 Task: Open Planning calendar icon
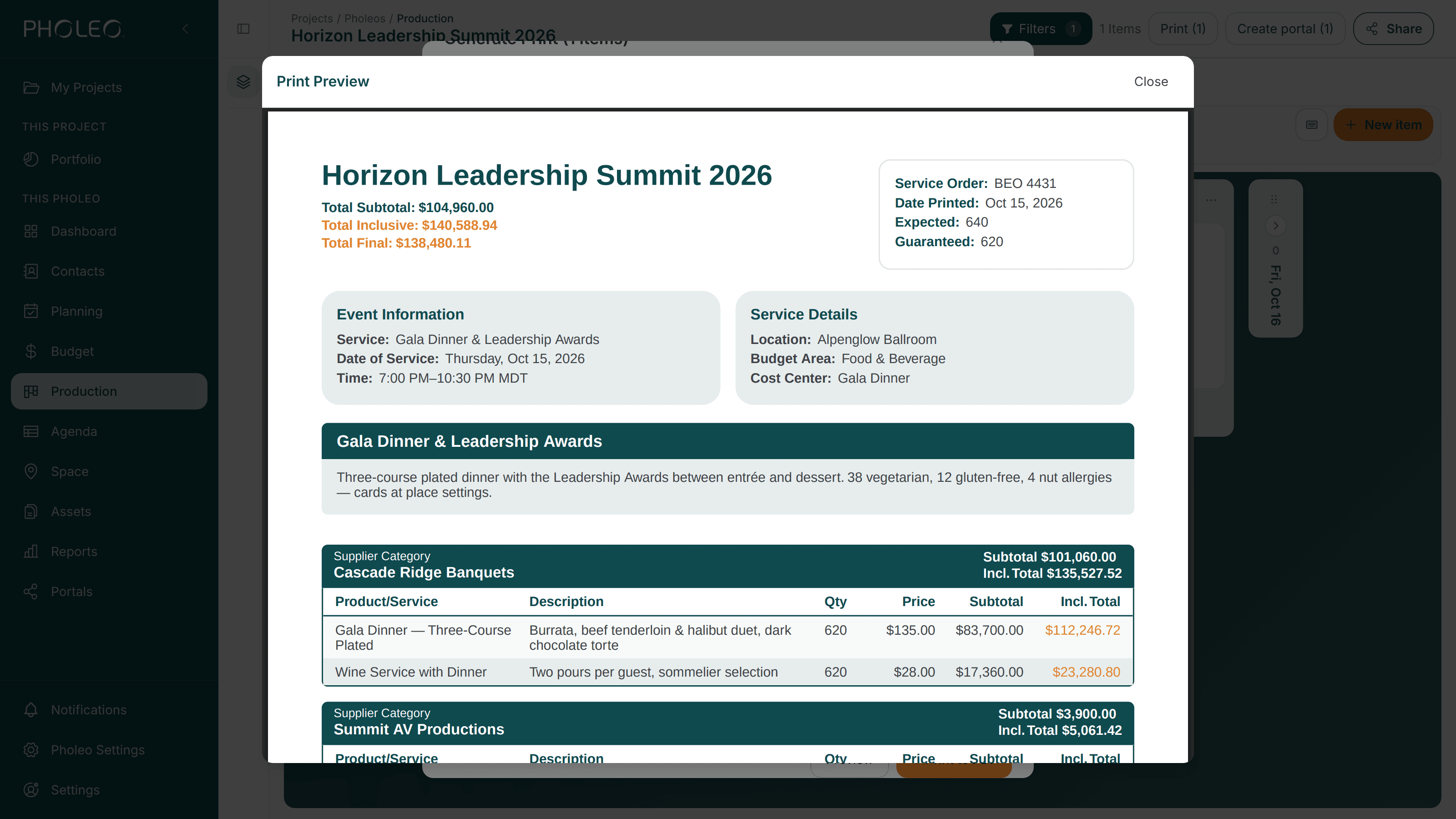click(x=31, y=311)
